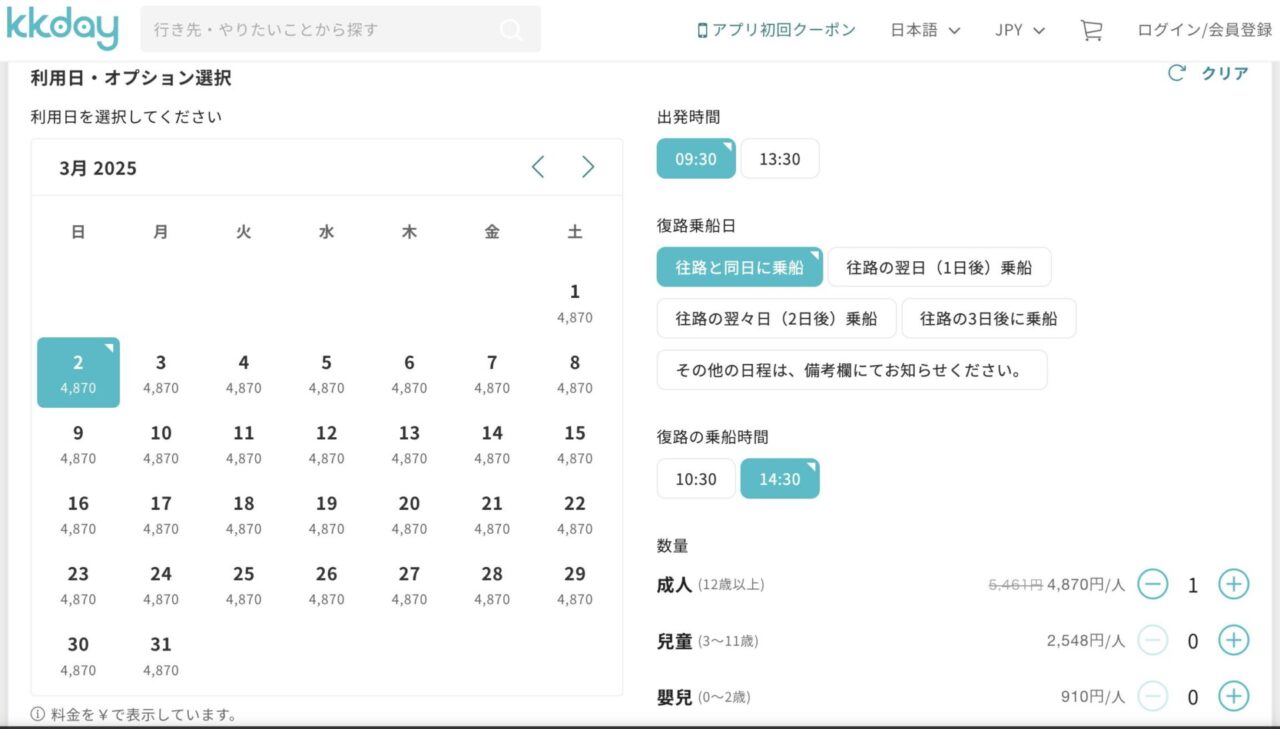
Task: Choose 往路の翌日（1日後）乗船 option
Action: click(x=940, y=267)
